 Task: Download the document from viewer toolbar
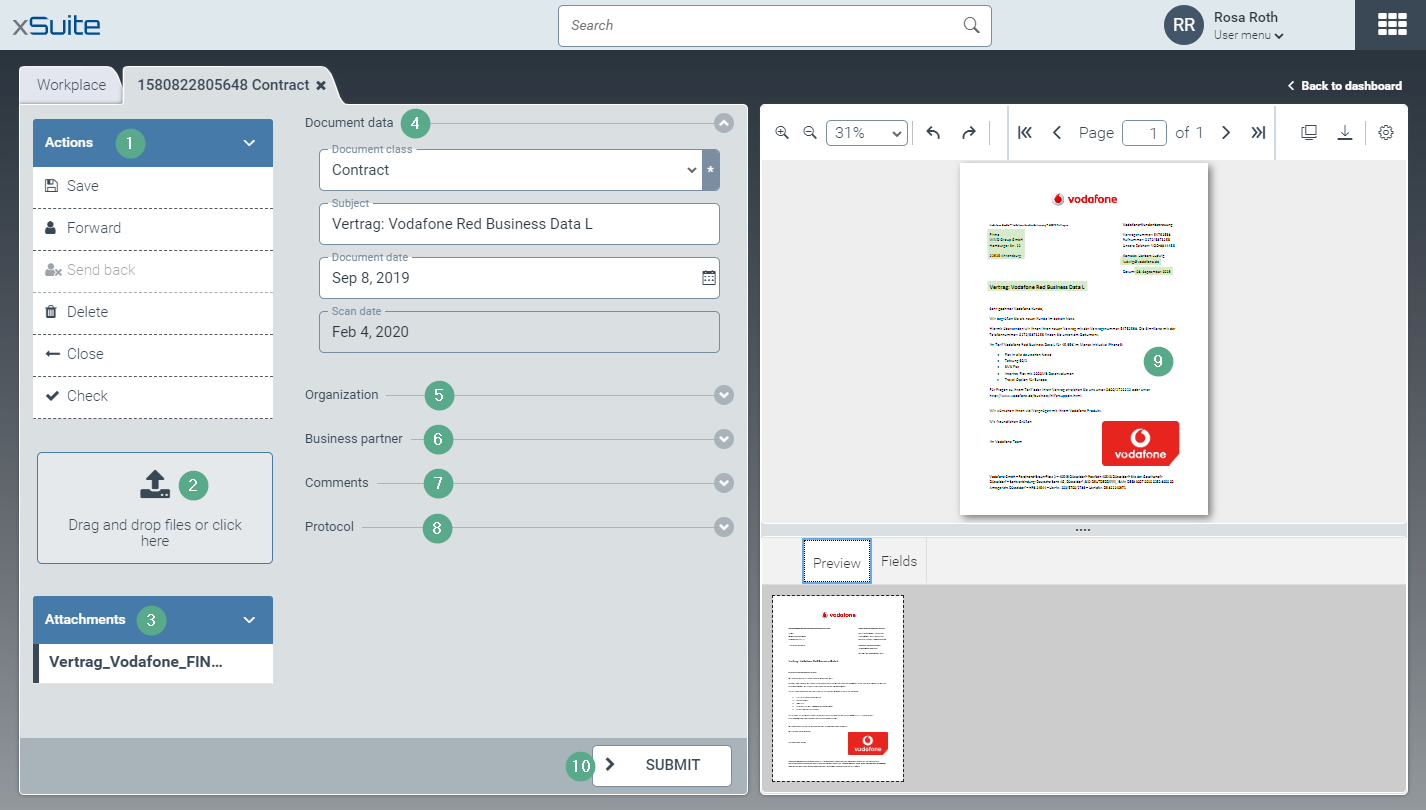pyautogui.click(x=1345, y=133)
